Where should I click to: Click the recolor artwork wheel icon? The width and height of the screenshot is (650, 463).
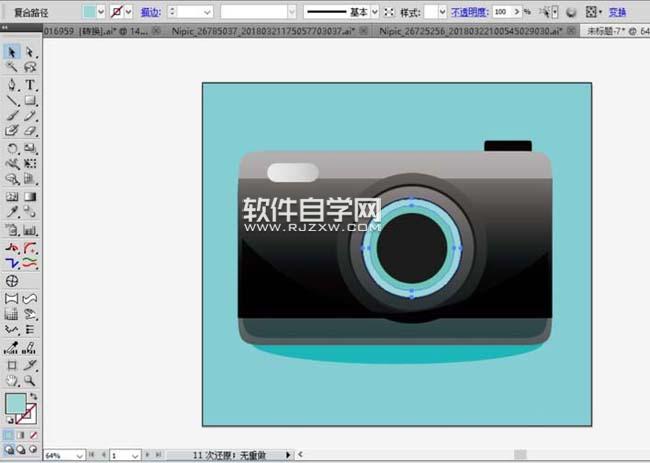[571, 12]
